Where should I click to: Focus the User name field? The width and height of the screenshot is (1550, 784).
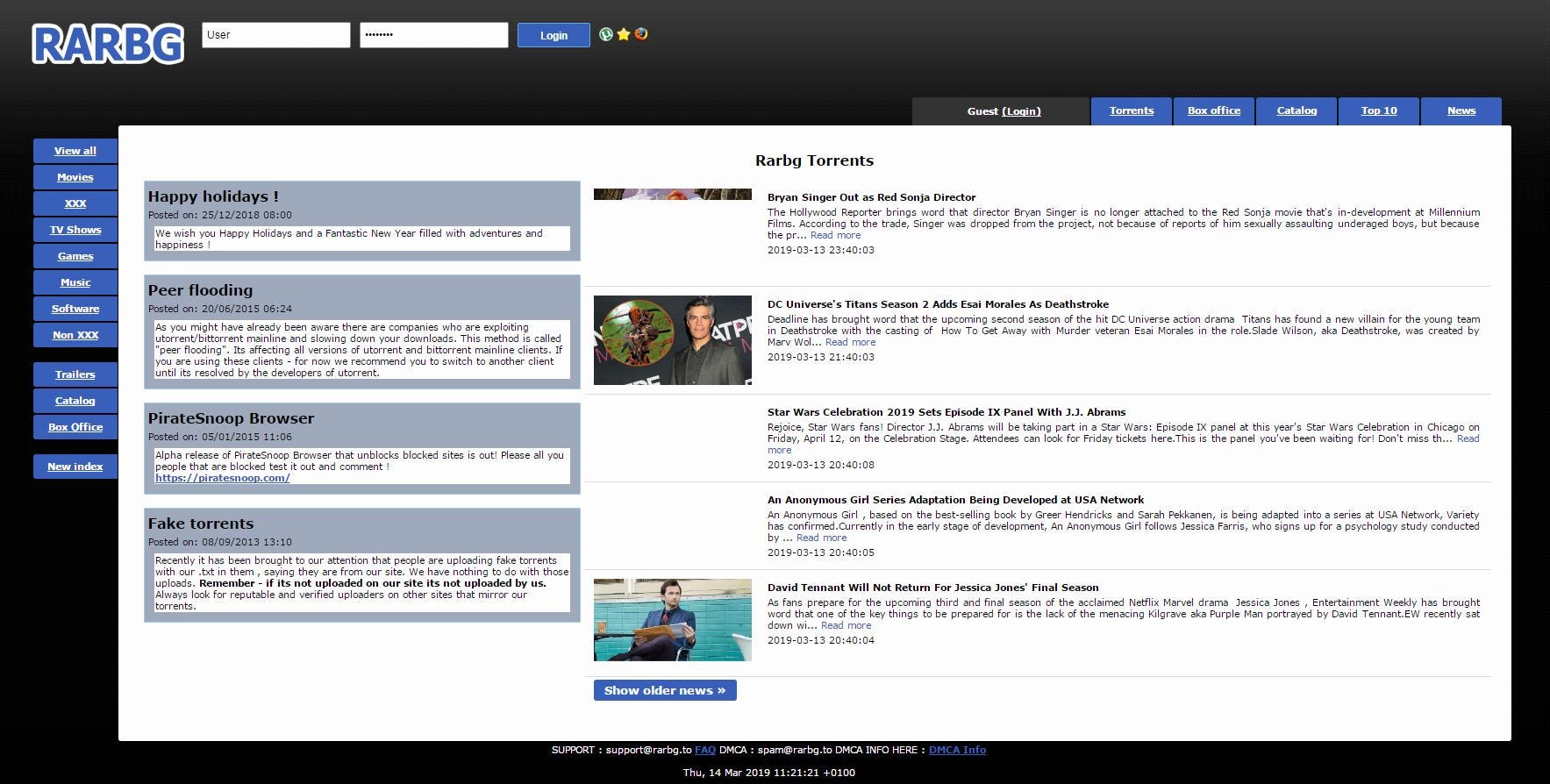click(x=276, y=35)
